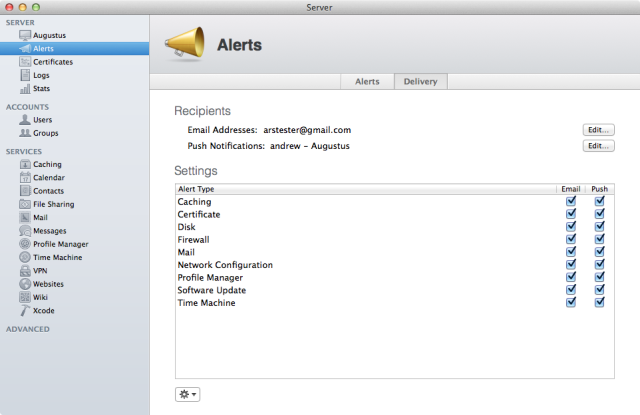Collapse the Advanced sidebar section
The width and height of the screenshot is (640, 415).
pyautogui.click(x=28, y=328)
